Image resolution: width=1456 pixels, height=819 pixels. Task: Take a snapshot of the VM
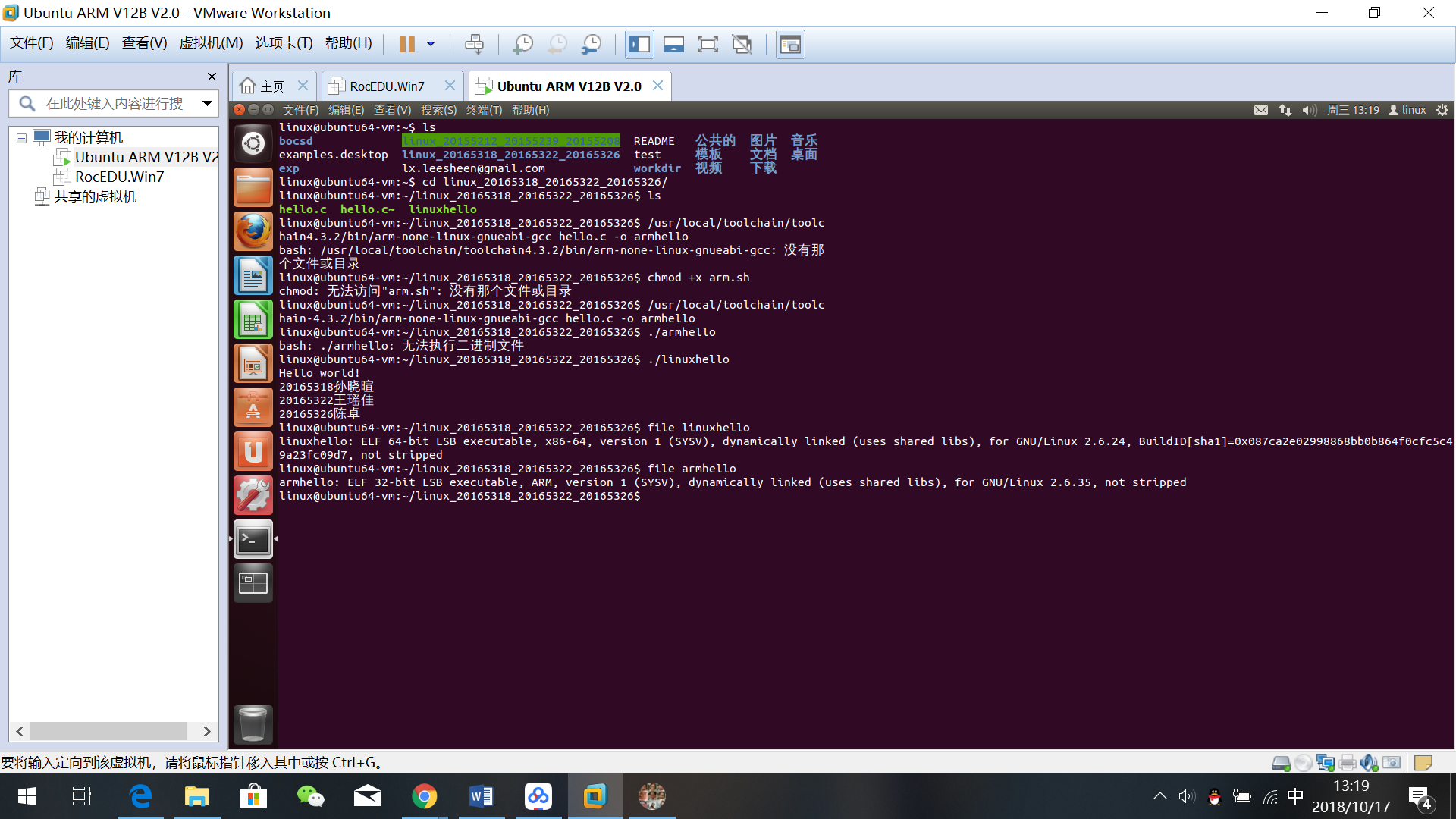pos(522,44)
